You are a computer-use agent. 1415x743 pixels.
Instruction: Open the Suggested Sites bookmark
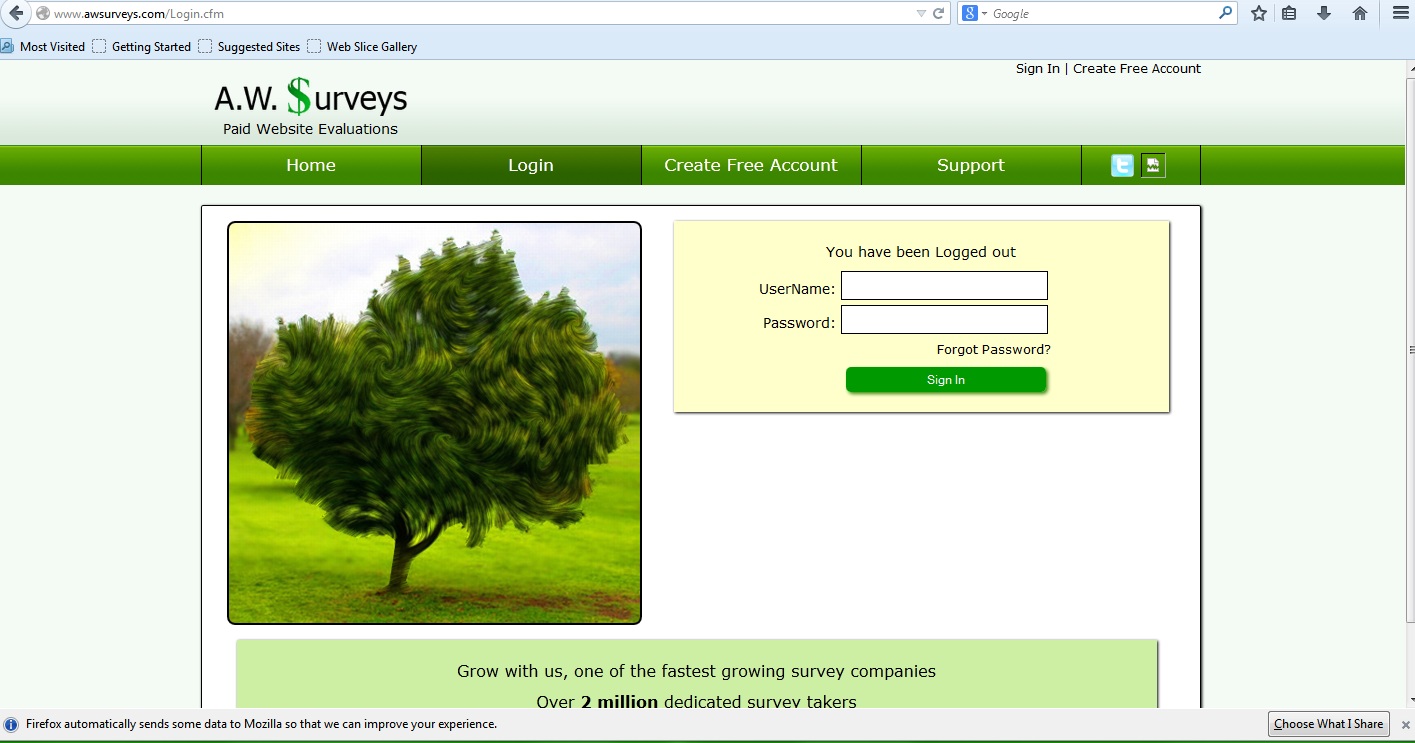pyautogui.click(x=250, y=46)
